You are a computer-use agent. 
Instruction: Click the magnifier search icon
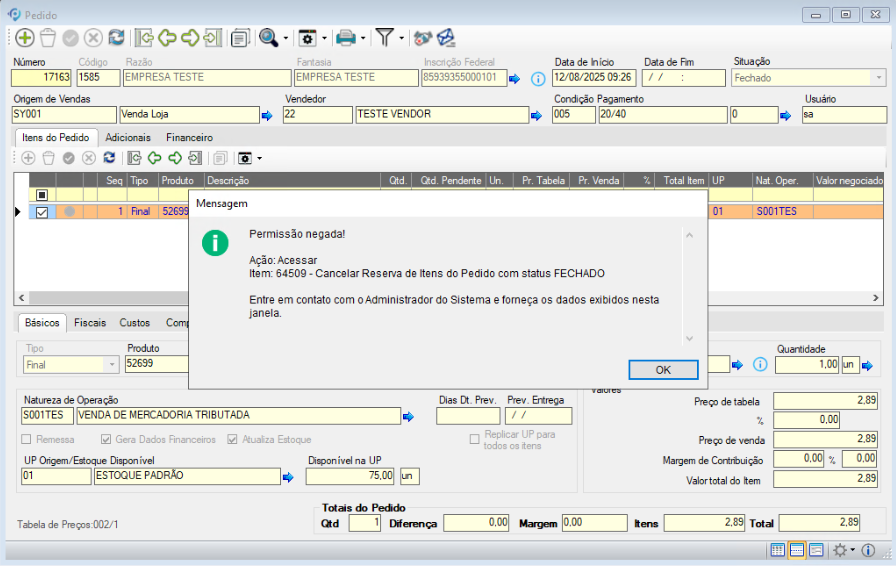tap(267, 38)
